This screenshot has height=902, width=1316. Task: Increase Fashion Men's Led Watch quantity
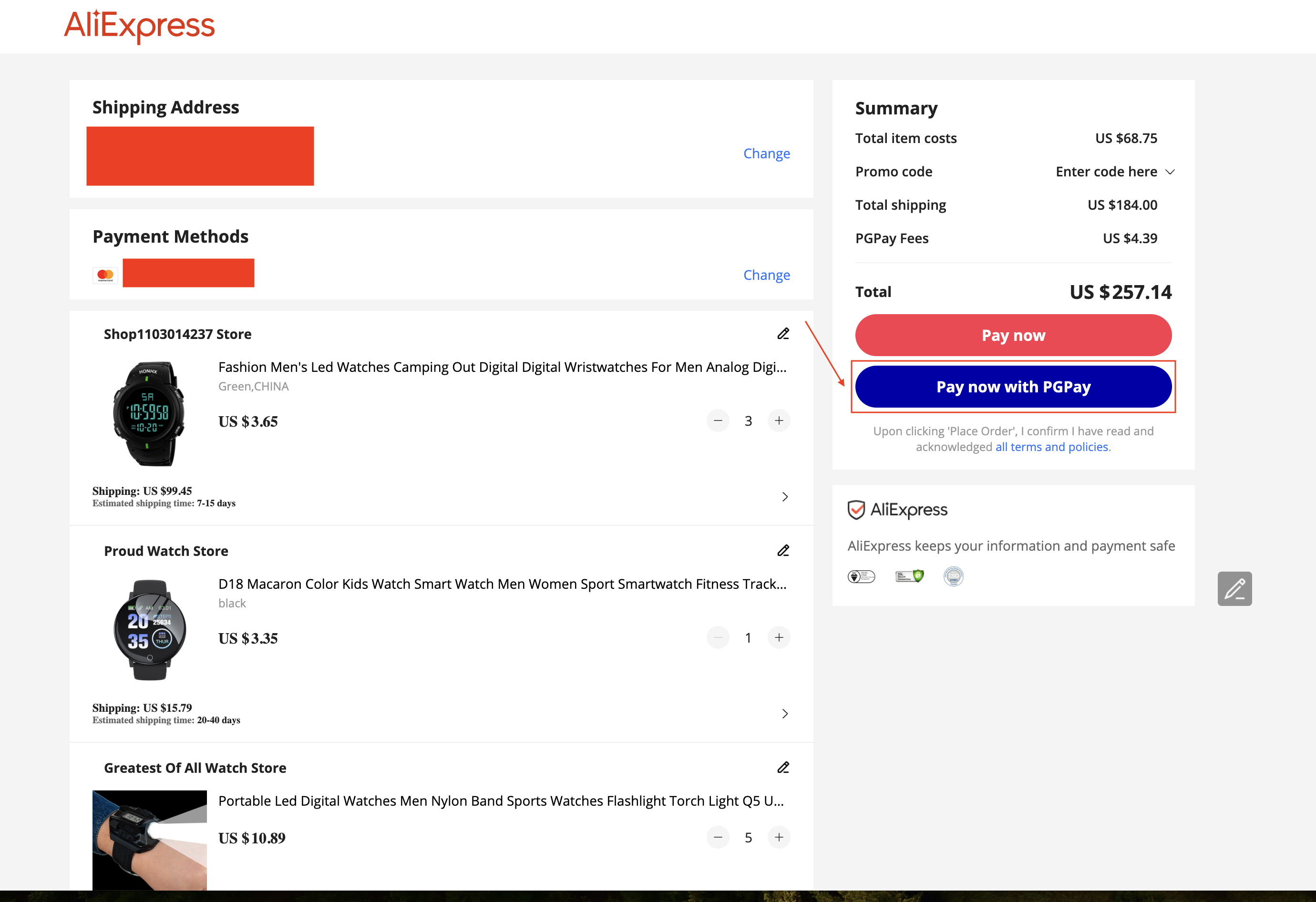pos(779,420)
